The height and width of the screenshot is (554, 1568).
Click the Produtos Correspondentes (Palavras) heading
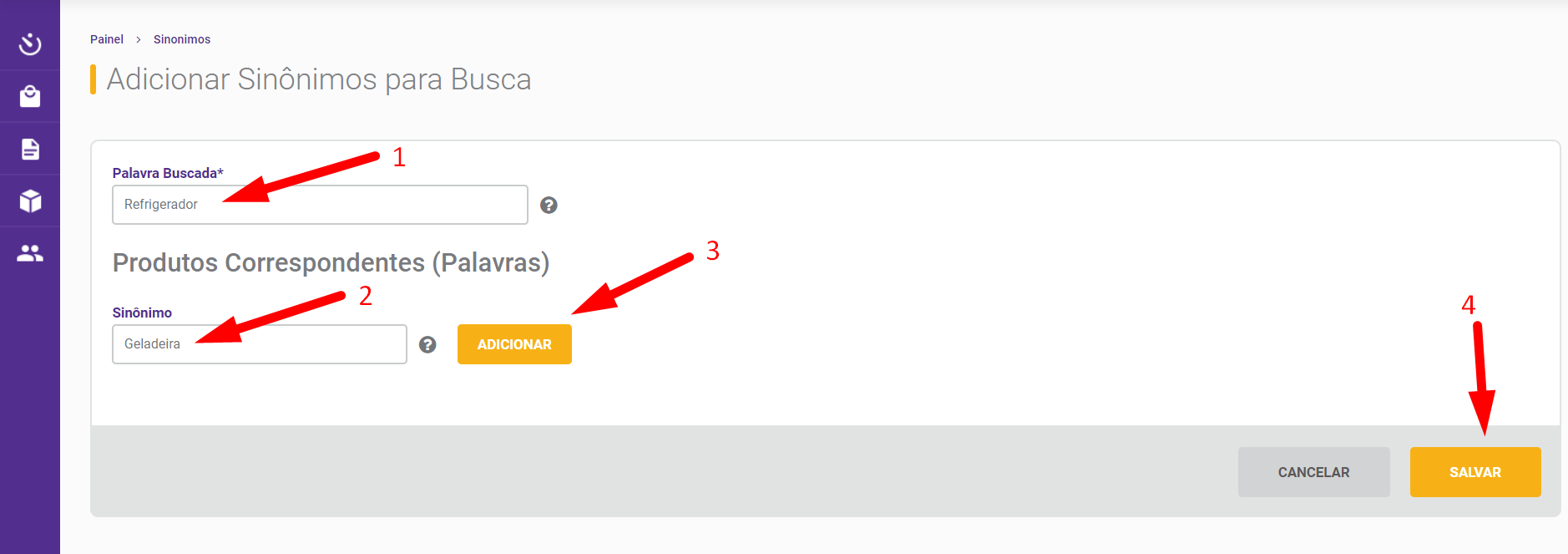click(331, 262)
